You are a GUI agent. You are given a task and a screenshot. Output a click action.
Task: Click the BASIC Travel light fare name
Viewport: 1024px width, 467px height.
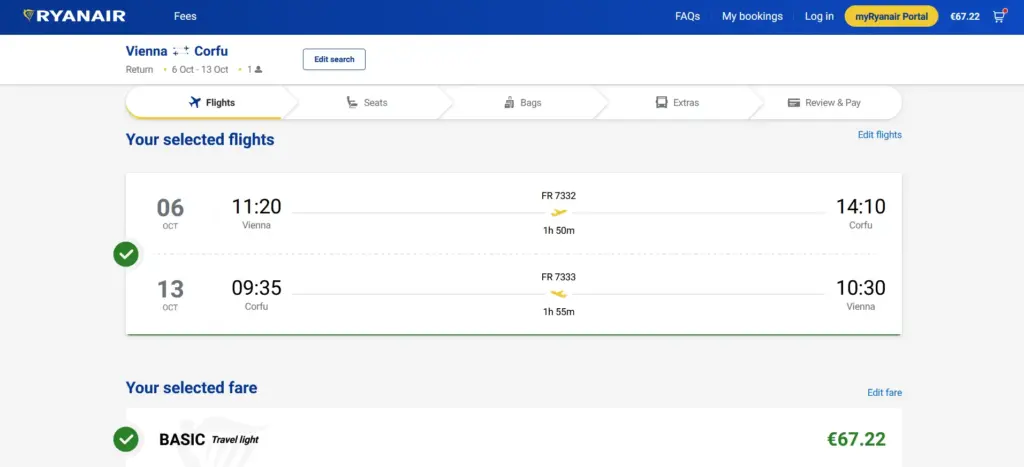point(209,440)
